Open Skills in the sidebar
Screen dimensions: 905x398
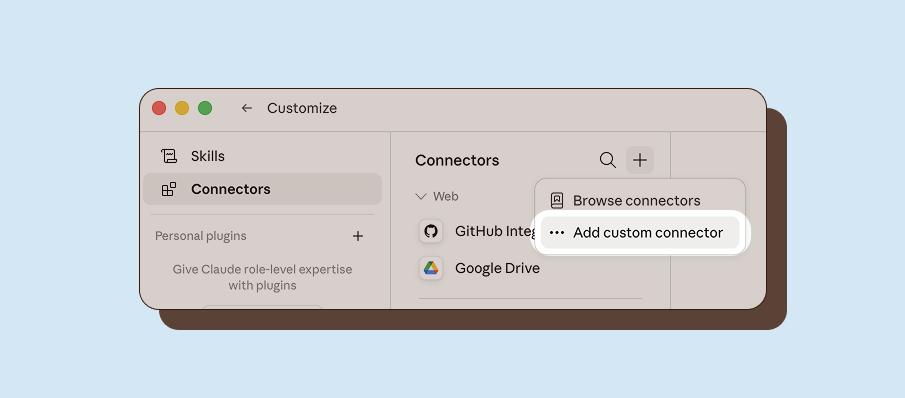point(262,156)
